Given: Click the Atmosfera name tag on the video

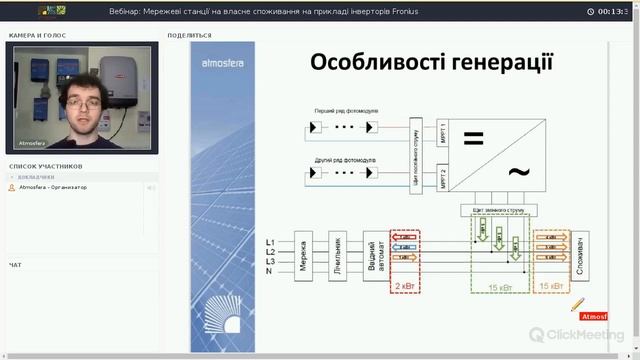Looking at the screenshot, I should click(x=32, y=143).
